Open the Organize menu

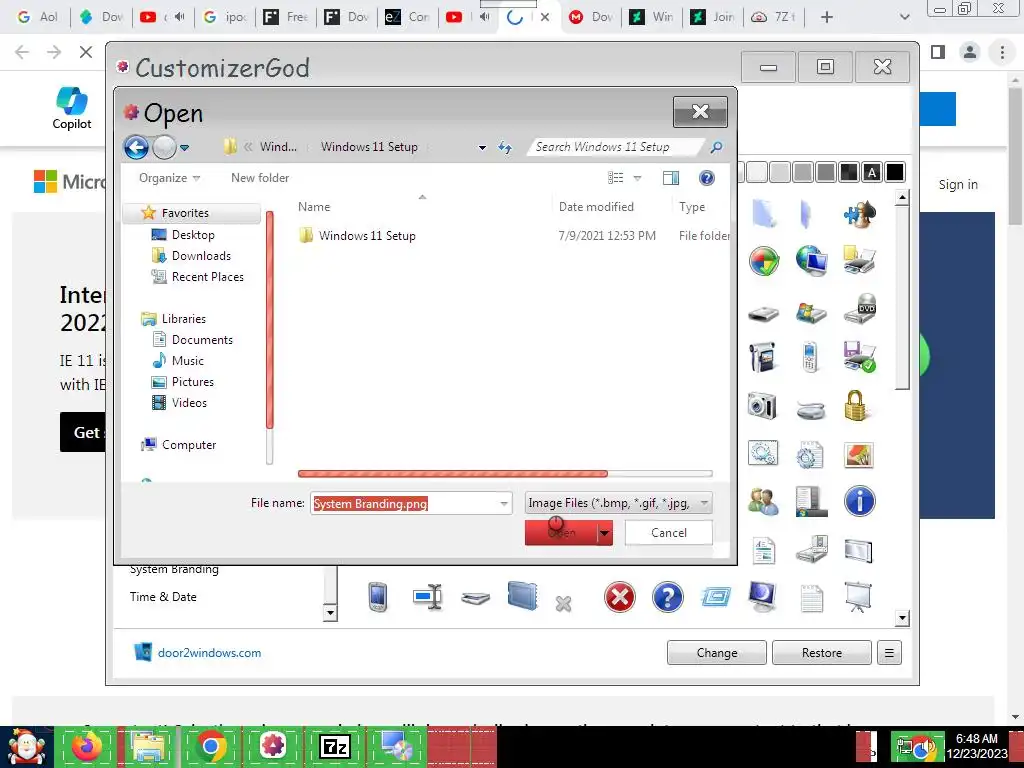click(x=169, y=178)
